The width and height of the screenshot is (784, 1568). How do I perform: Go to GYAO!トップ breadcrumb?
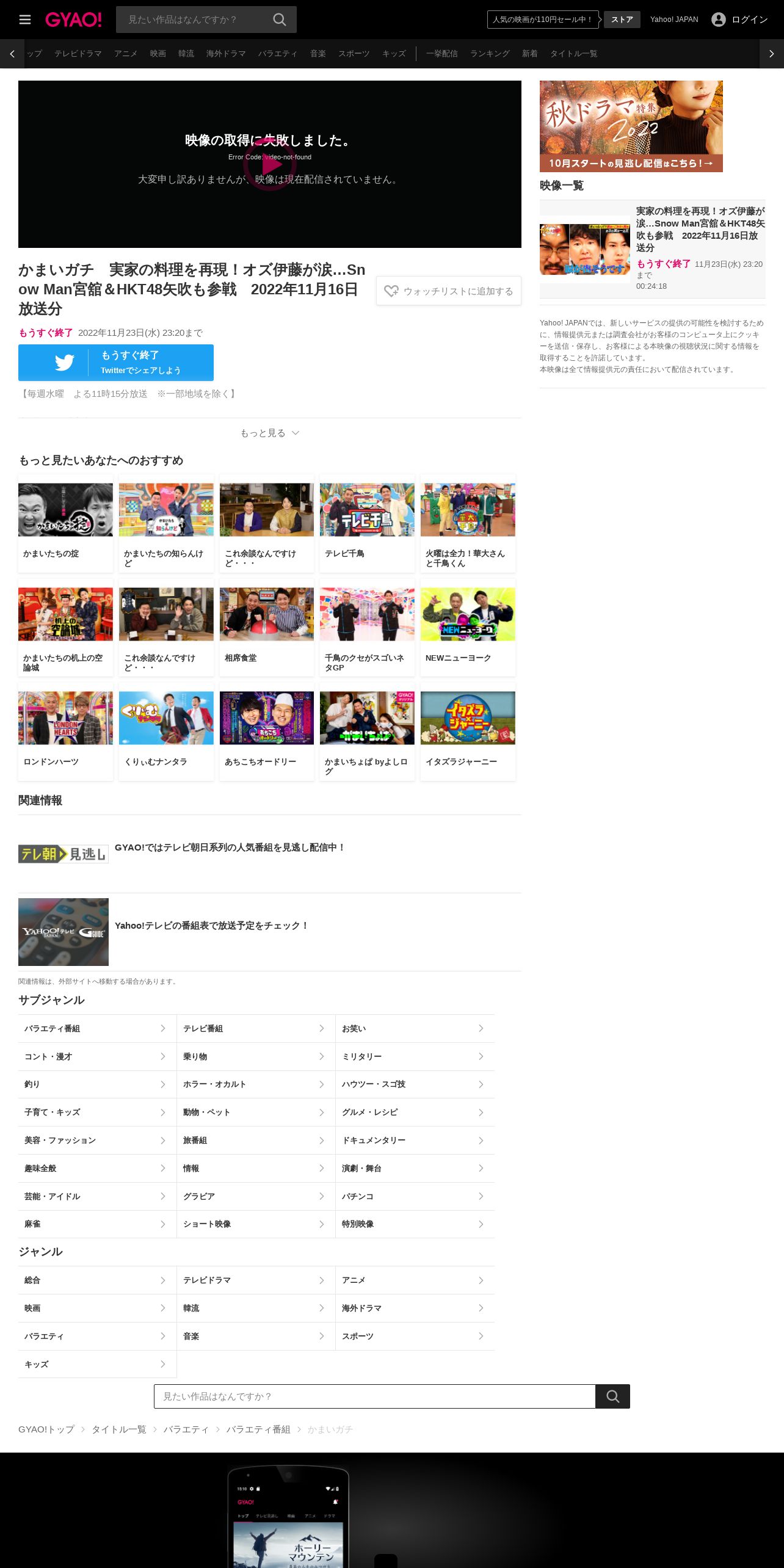[46, 1429]
